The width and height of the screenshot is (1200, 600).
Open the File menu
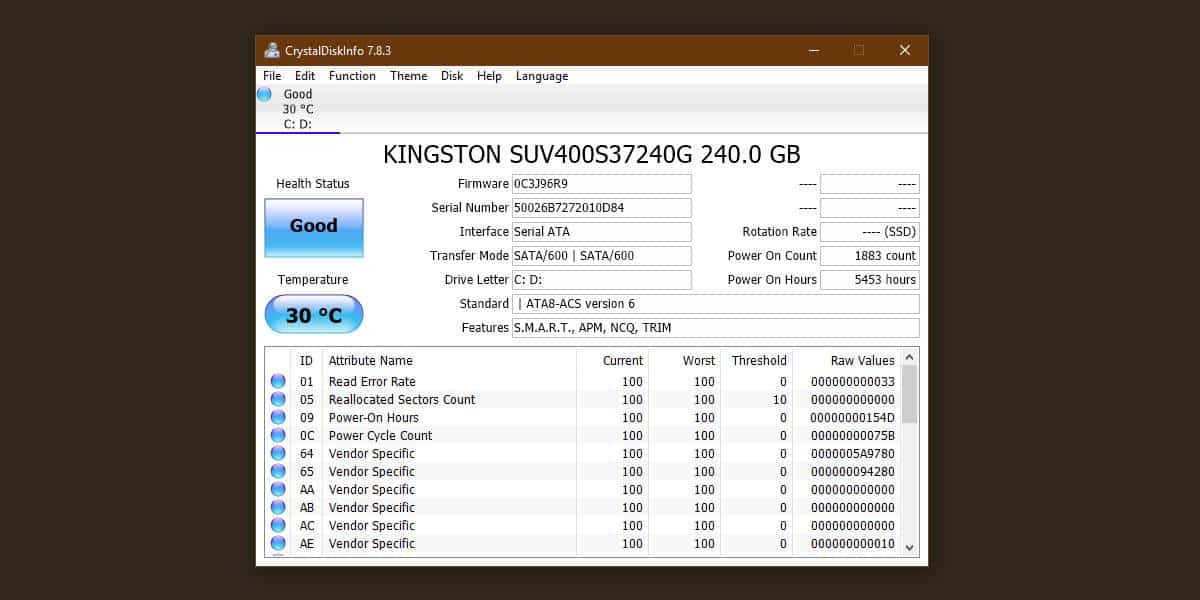point(272,76)
